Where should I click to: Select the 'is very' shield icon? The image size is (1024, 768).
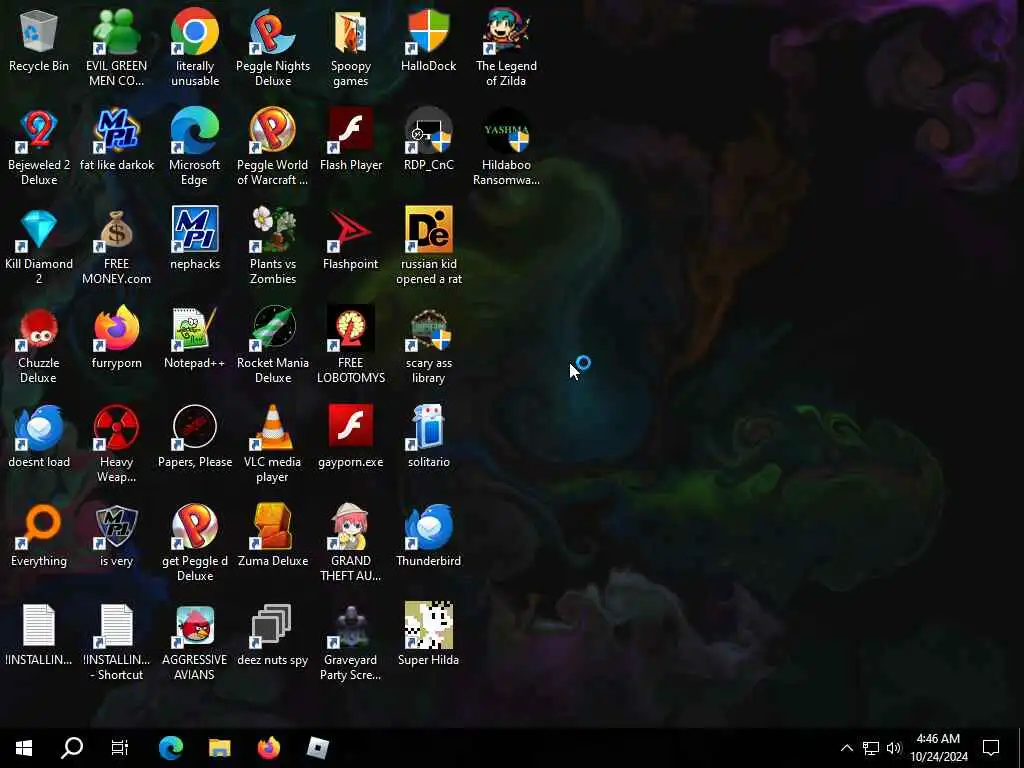click(x=116, y=536)
